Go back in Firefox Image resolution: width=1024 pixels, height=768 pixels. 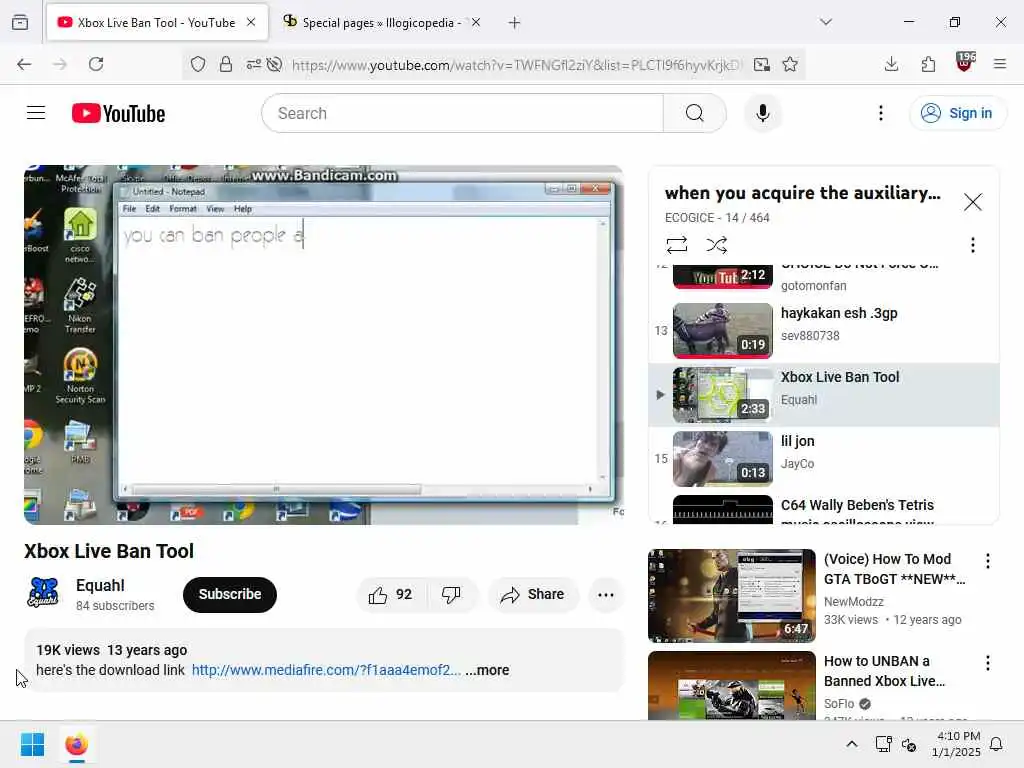24,64
